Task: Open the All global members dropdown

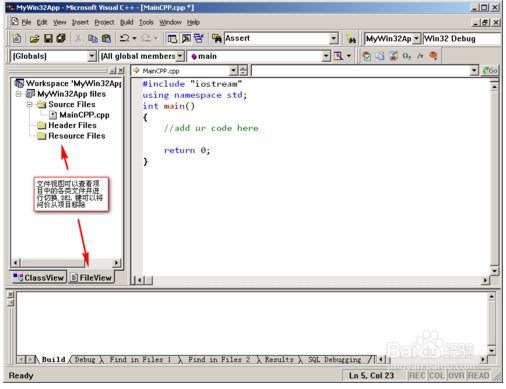Action: point(180,56)
